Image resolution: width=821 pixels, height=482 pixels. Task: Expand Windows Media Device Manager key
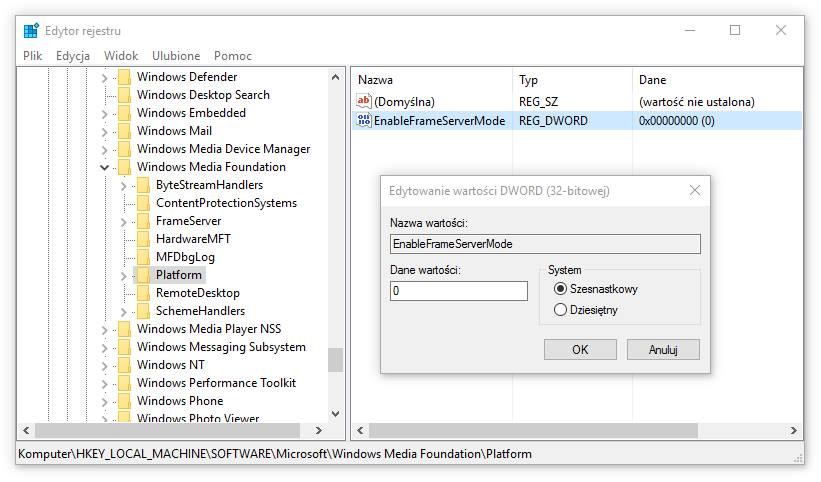pos(105,150)
